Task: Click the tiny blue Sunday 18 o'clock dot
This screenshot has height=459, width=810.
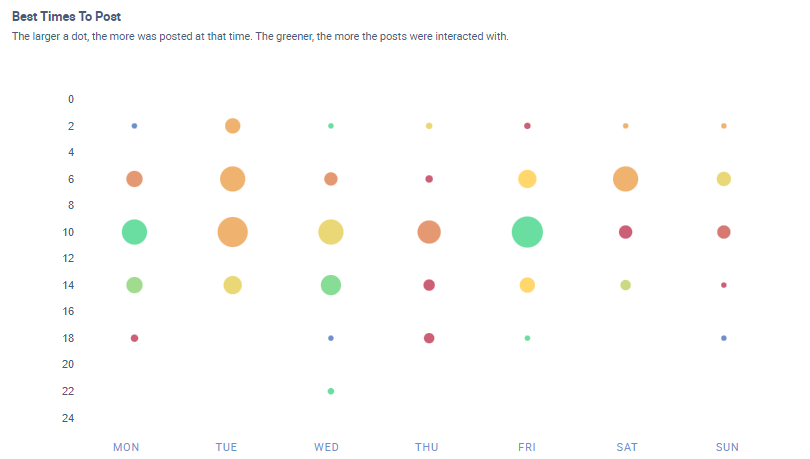Action: click(724, 338)
